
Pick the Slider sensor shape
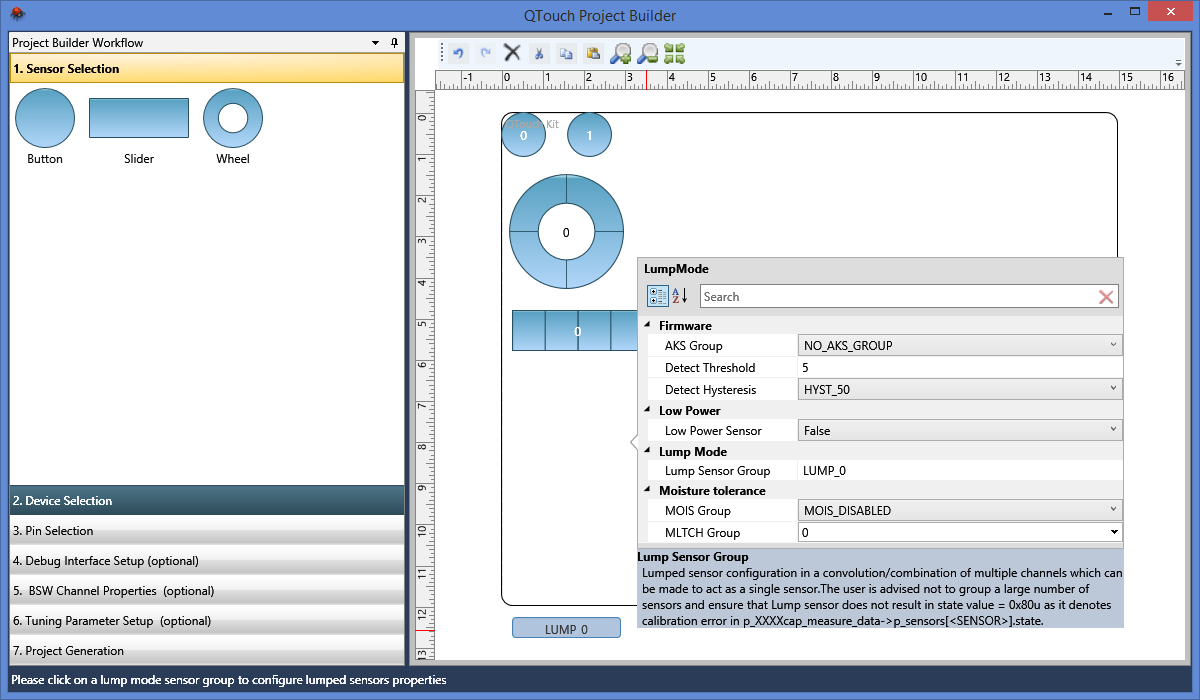(x=139, y=118)
